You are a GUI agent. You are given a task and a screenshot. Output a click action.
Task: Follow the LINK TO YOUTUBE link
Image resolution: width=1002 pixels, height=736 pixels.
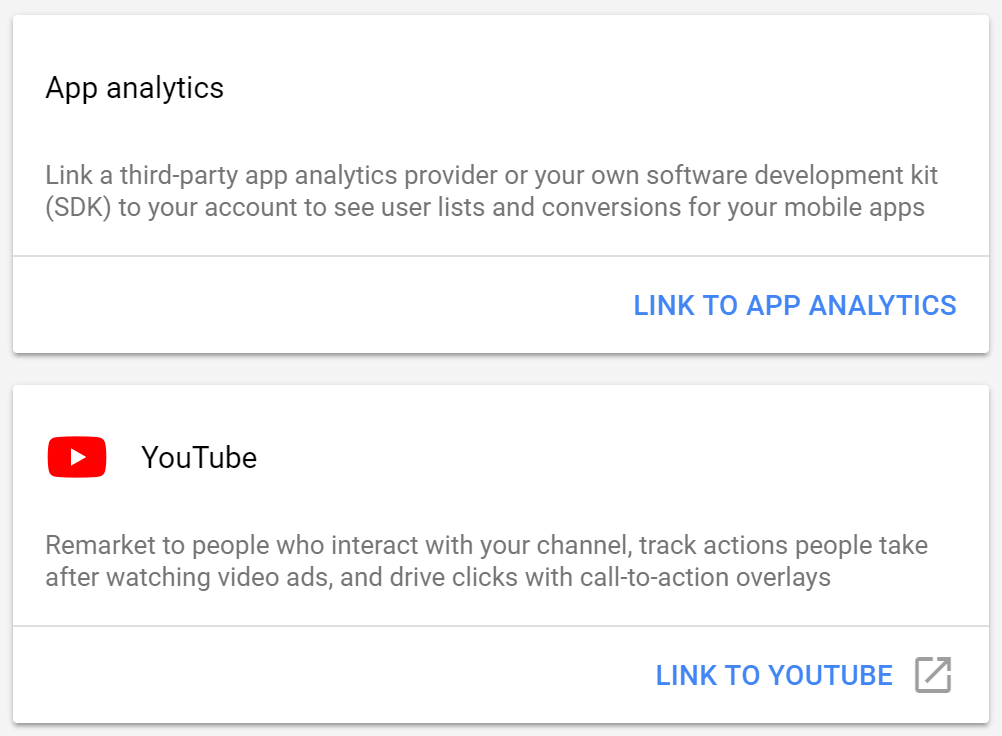click(x=774, y=675)
